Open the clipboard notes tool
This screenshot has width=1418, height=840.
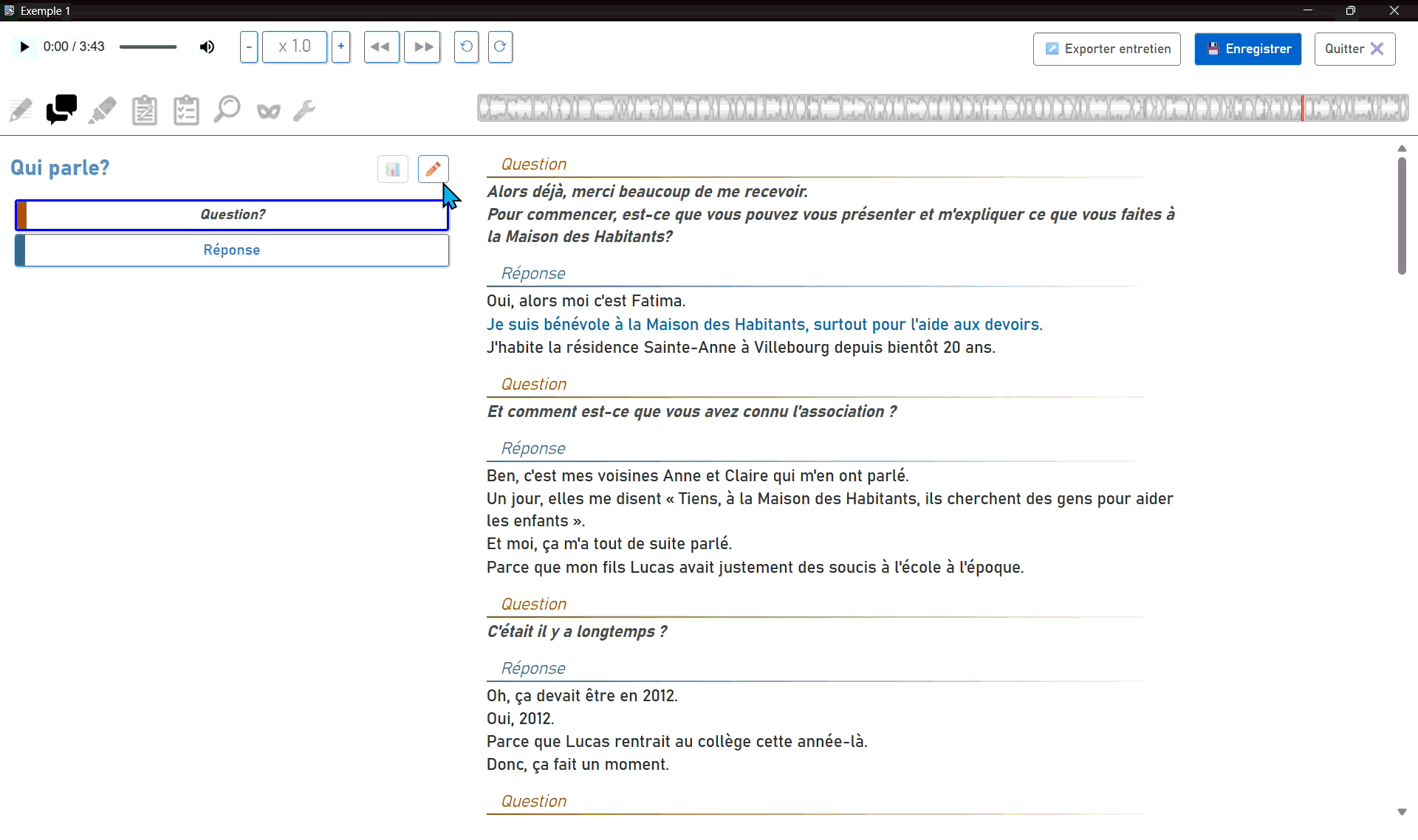click(x=144, y=111)
